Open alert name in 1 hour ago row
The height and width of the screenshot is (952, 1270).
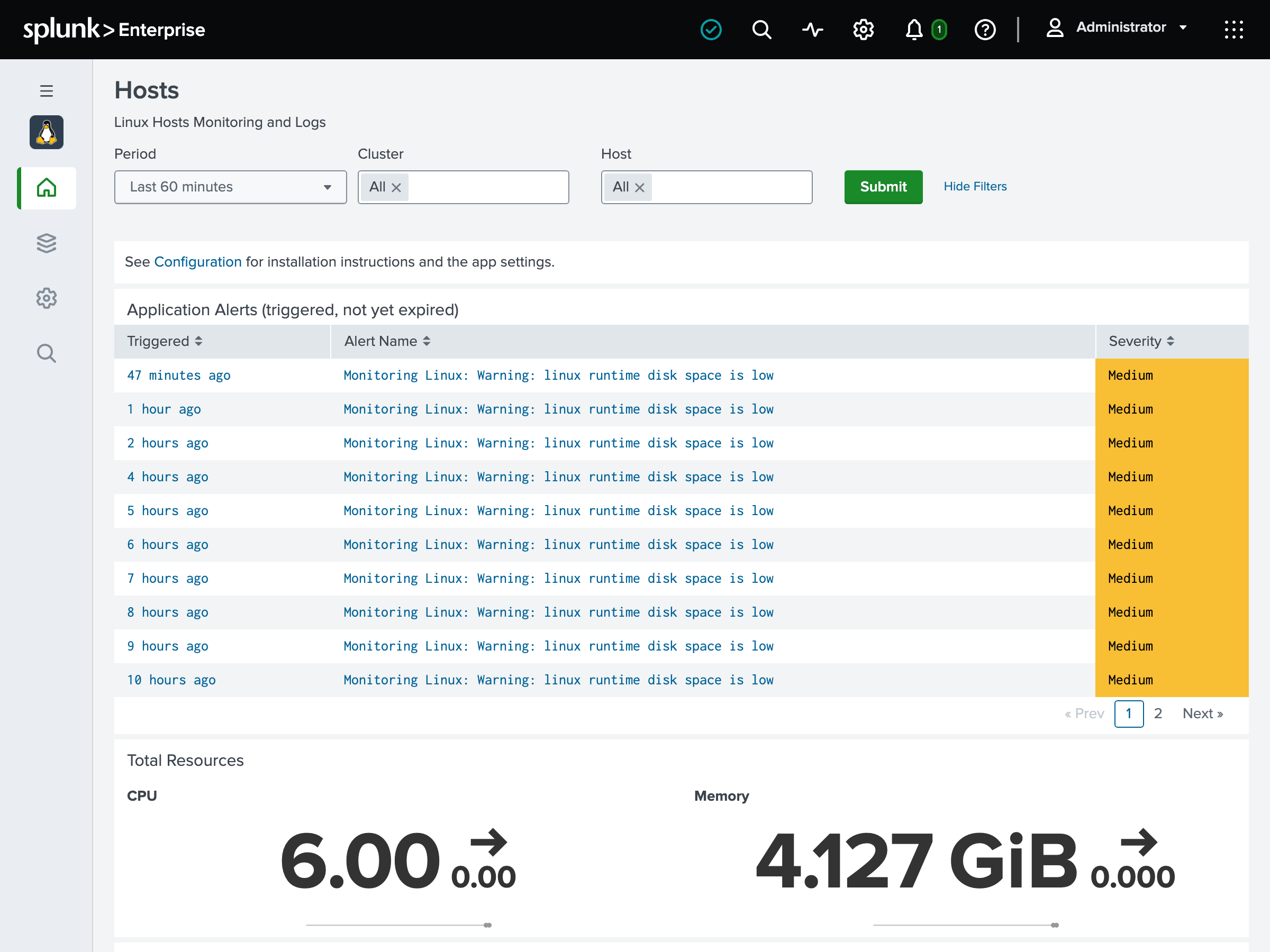(558, 409)
